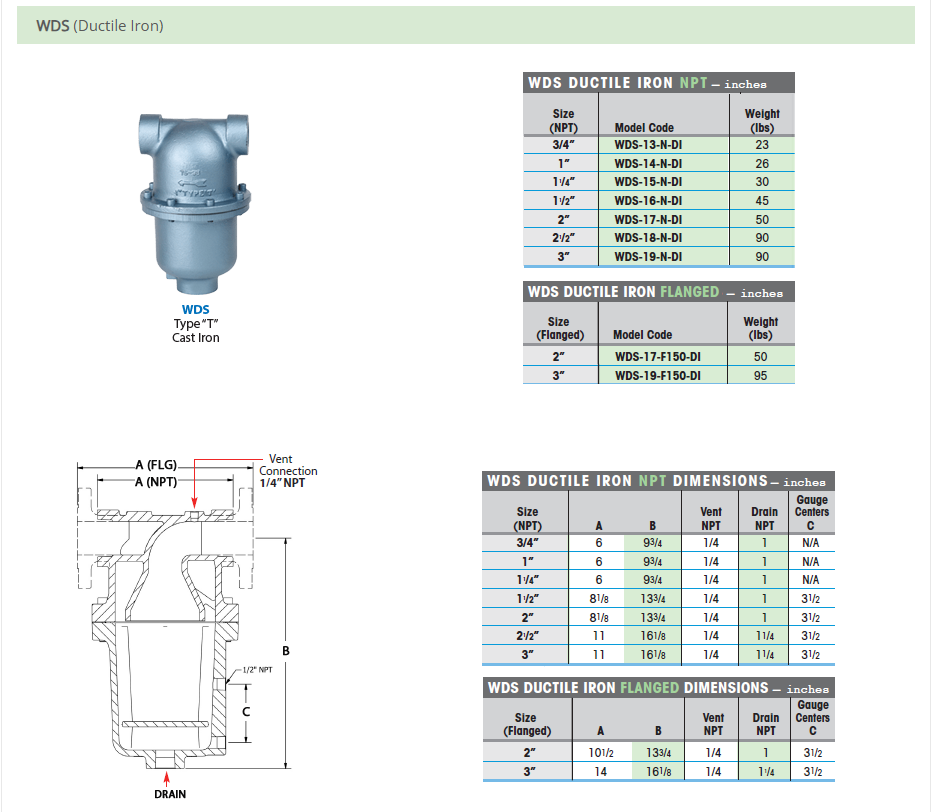Click the A (FLG) dimension label
931x812 pixels.
click(x=156, y=465)
